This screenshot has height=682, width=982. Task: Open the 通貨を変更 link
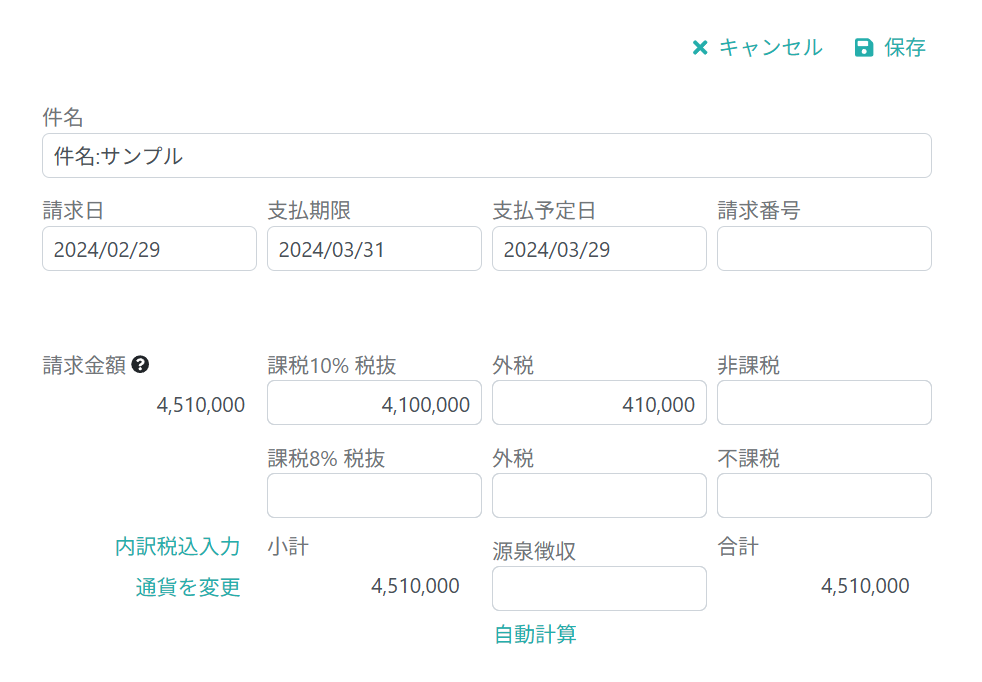tap(188, 587)
